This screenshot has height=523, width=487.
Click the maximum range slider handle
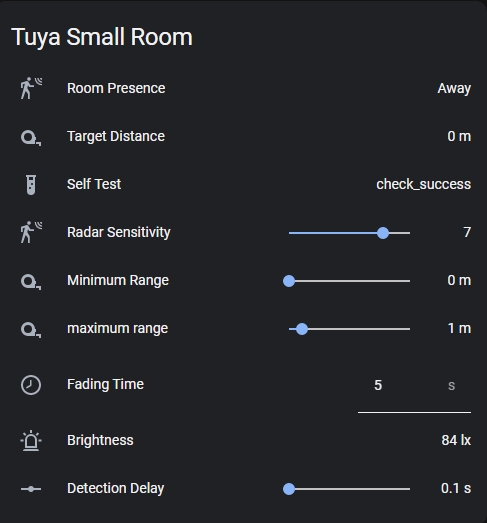302,329
